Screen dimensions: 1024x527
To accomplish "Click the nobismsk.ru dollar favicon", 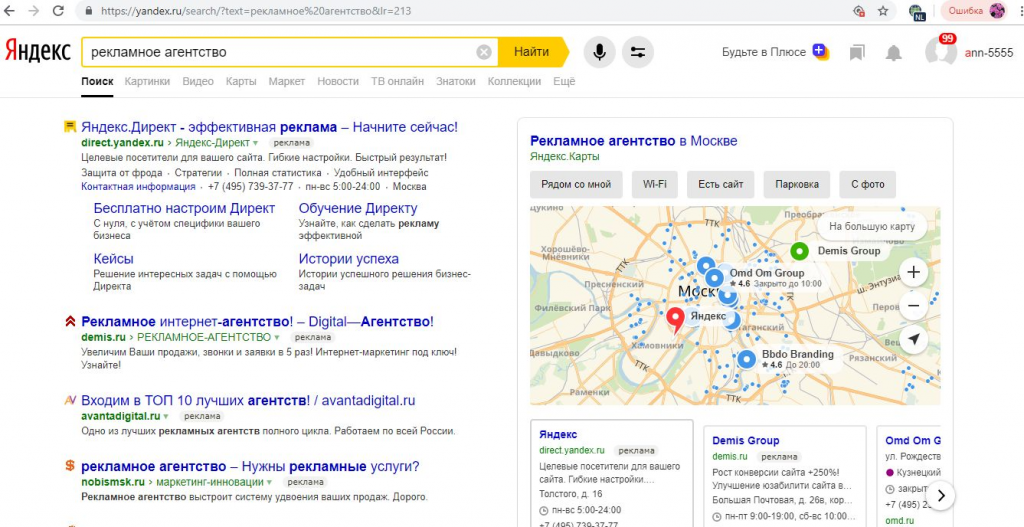I will (70, 466).
